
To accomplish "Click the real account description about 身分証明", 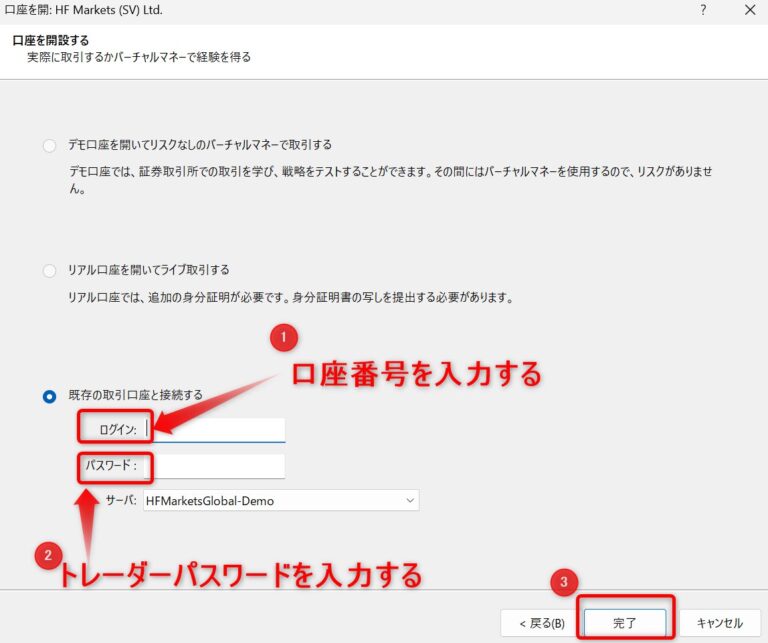I will tap(290, 297).
